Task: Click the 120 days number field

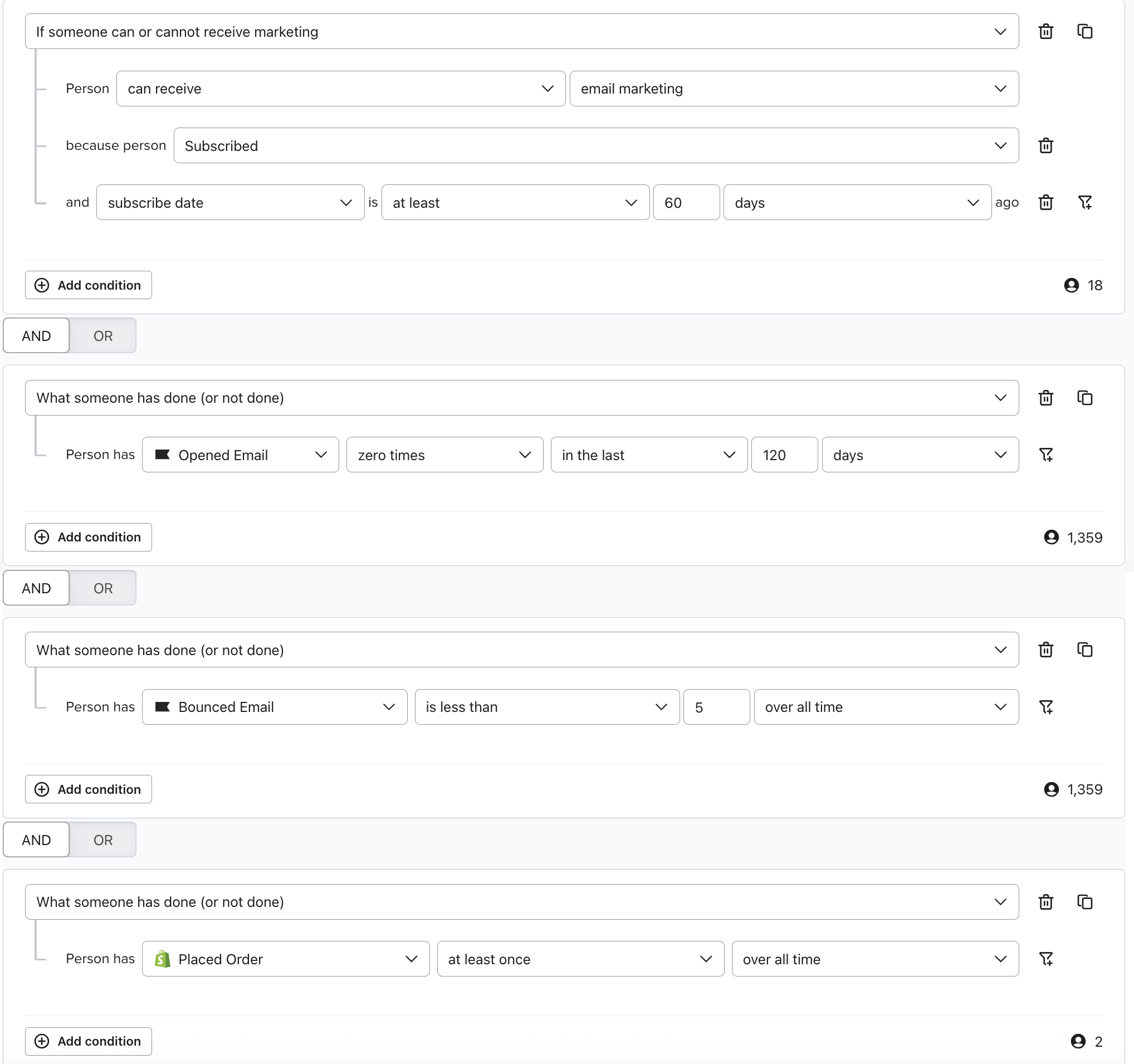Action: pos(784,455)
